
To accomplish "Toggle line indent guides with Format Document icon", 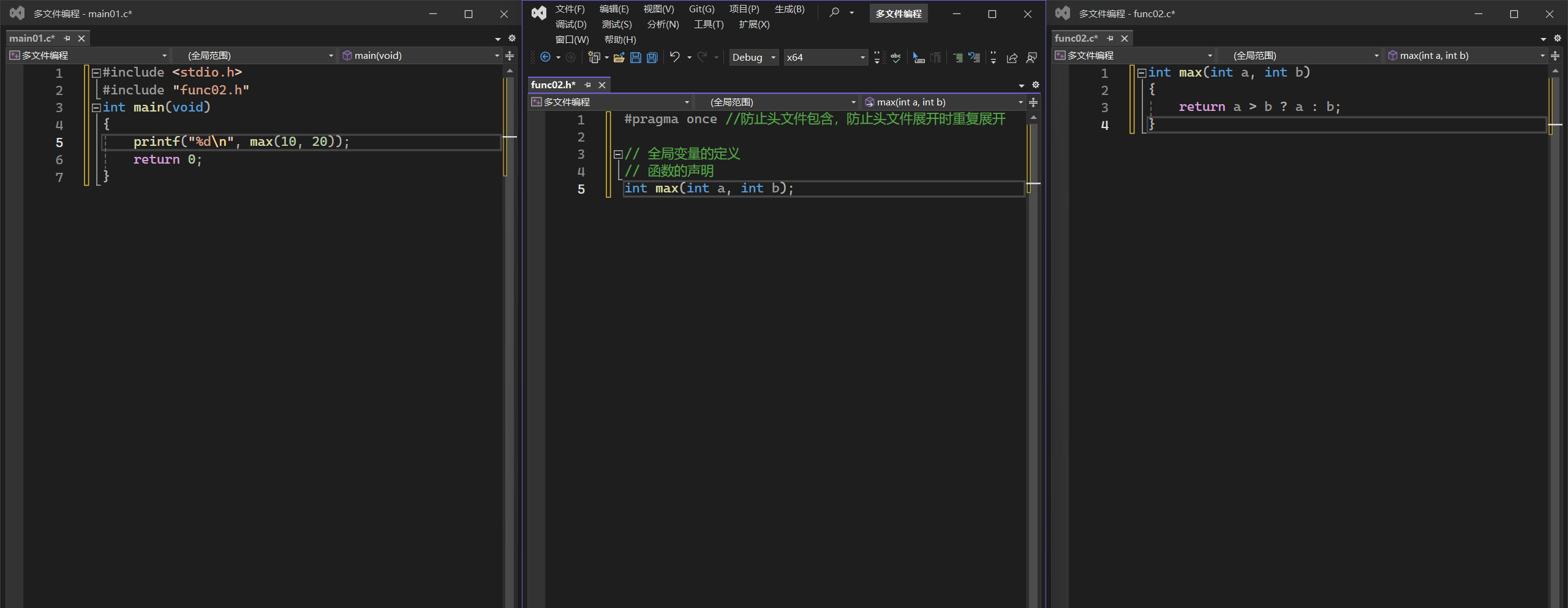I will [936, 57].
